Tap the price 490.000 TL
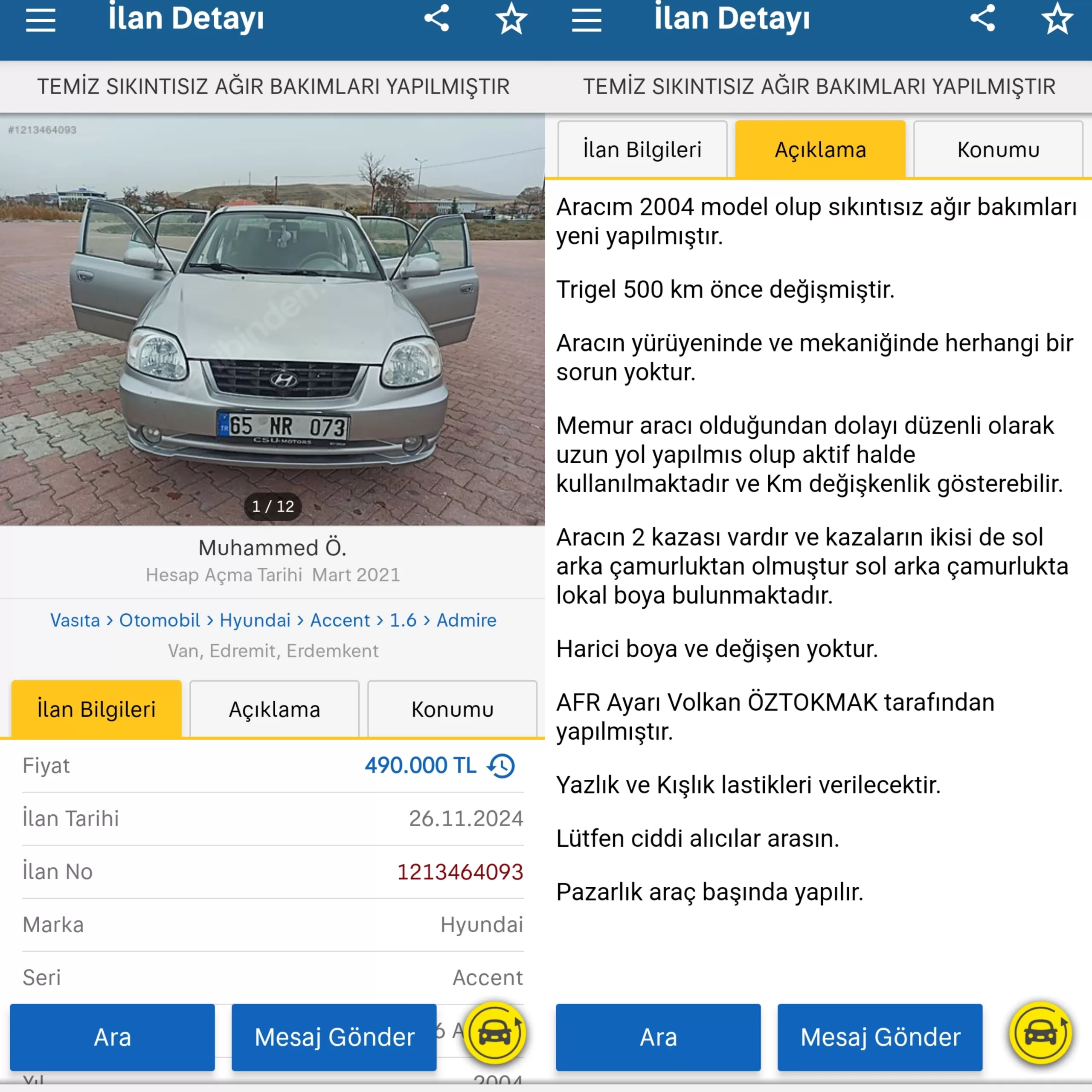Viewport: 1092px width, 1092px height. (421, 765)
